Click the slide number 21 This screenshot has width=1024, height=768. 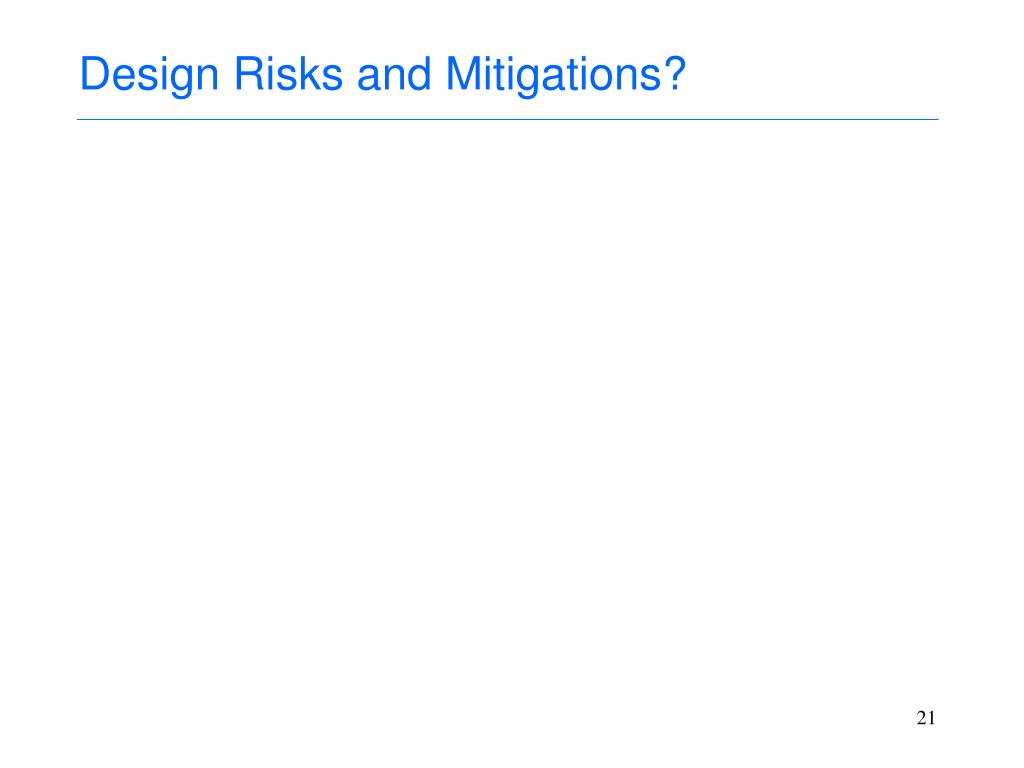click(x=926, y=718)
